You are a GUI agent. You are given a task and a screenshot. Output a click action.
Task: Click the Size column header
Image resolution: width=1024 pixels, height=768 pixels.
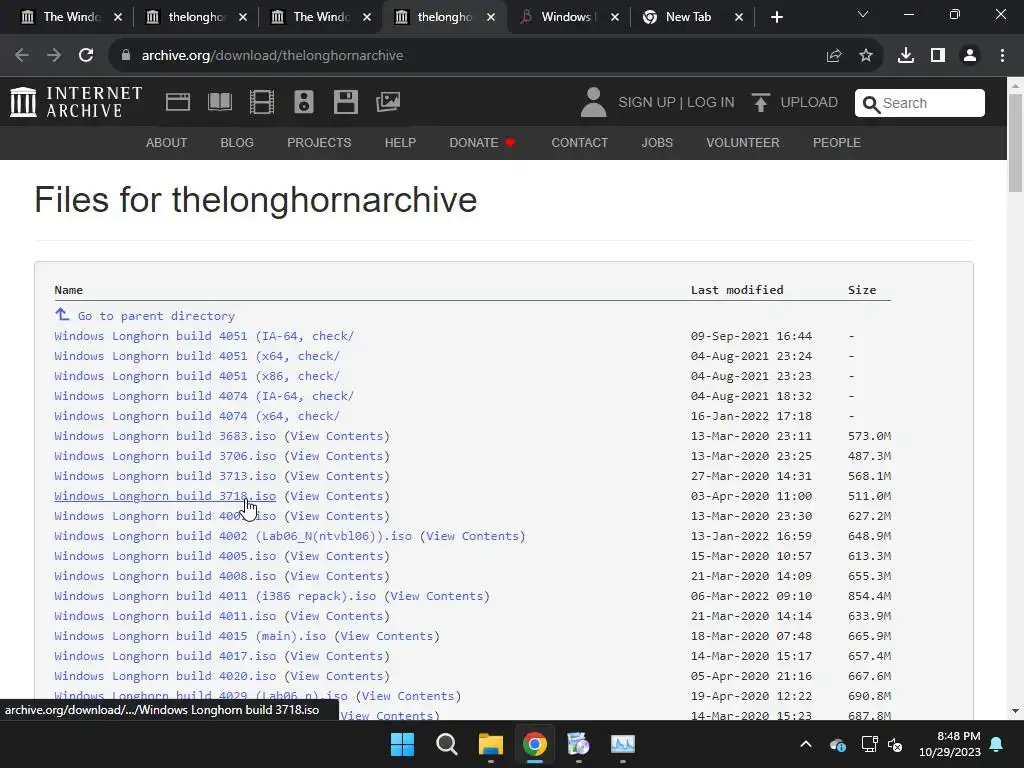point(862,290)
